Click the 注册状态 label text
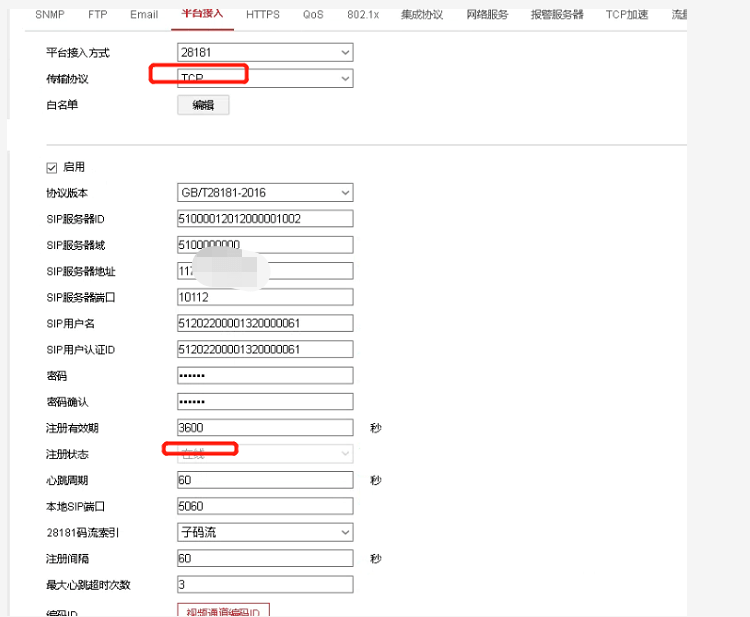This screenshot has height=617, width=750. tap(67, 454)
